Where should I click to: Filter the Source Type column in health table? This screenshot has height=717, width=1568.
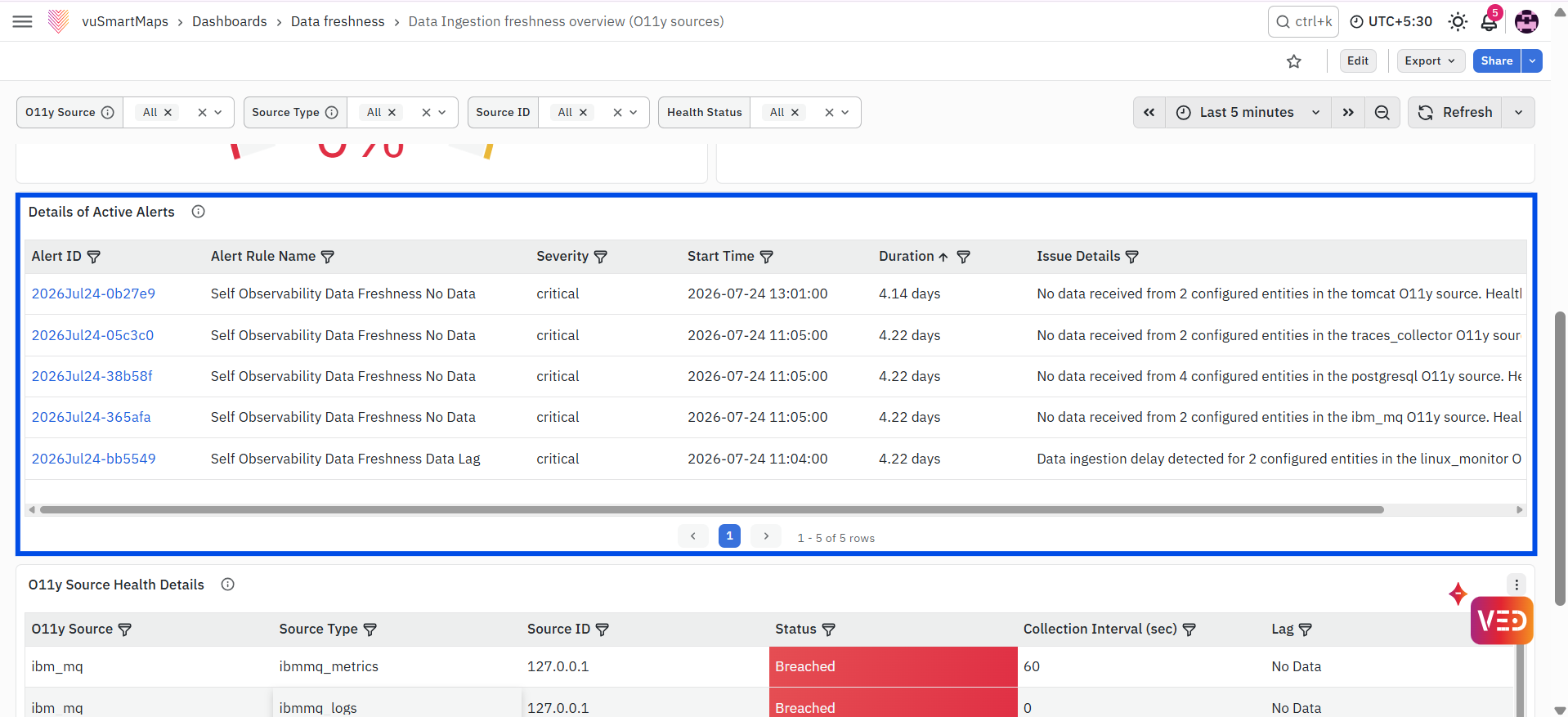coord(370,630)
